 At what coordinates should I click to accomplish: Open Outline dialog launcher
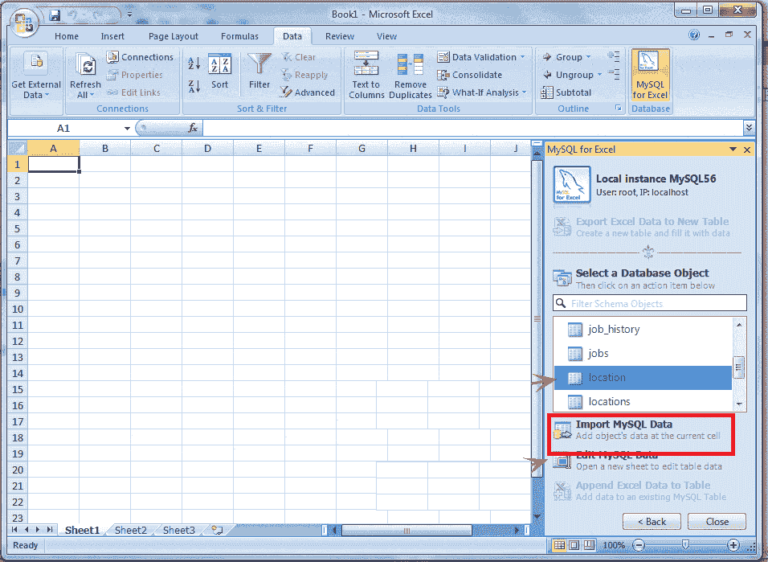(618, 108)
